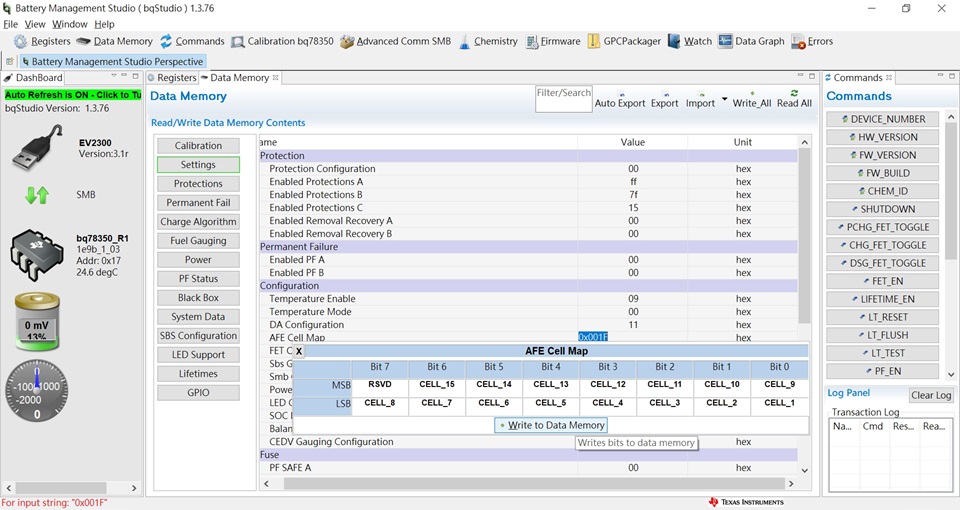Image resolution: width=960 pixels, height=510 pixels.
Task: Open the Lifetimes category
Action: click(x=198, y=373)
